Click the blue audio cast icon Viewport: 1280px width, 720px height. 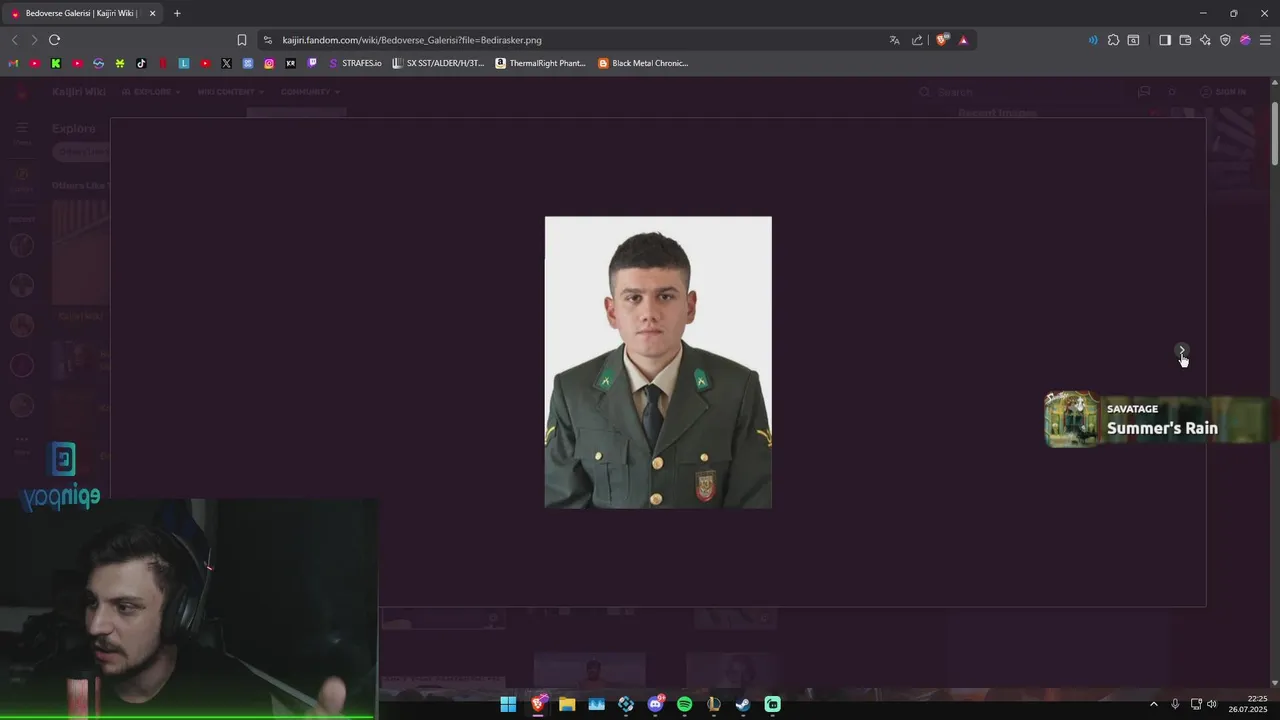pos(1092,40)
